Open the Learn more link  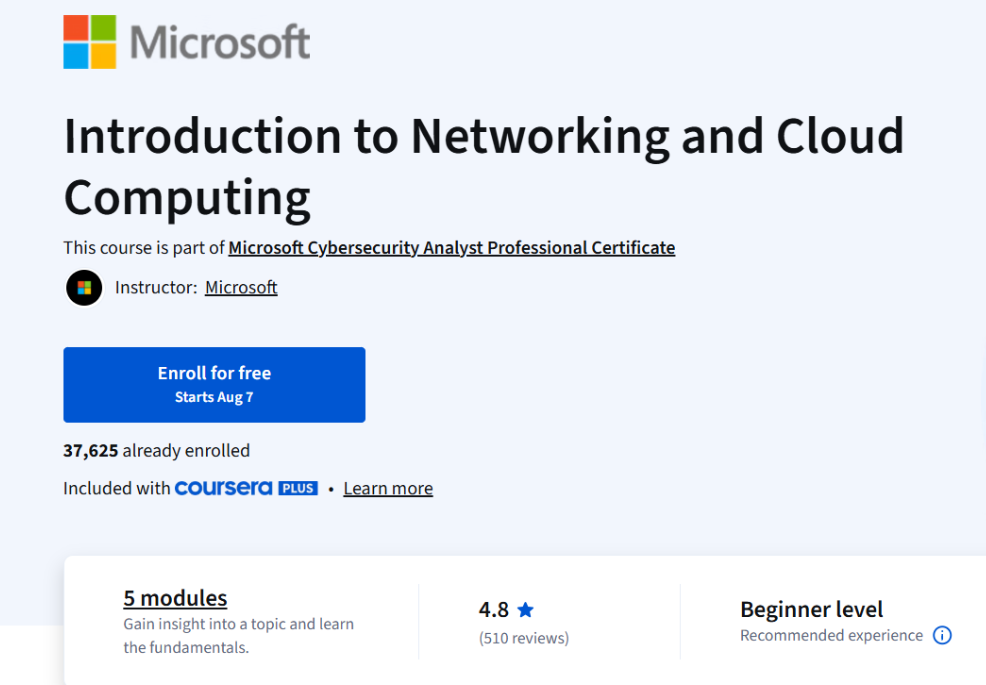point(388,488)
